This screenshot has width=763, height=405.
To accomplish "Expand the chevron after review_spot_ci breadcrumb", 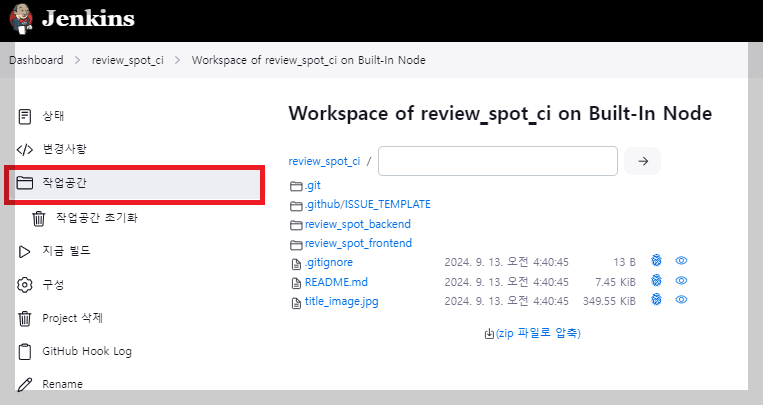I will (177, 60).
